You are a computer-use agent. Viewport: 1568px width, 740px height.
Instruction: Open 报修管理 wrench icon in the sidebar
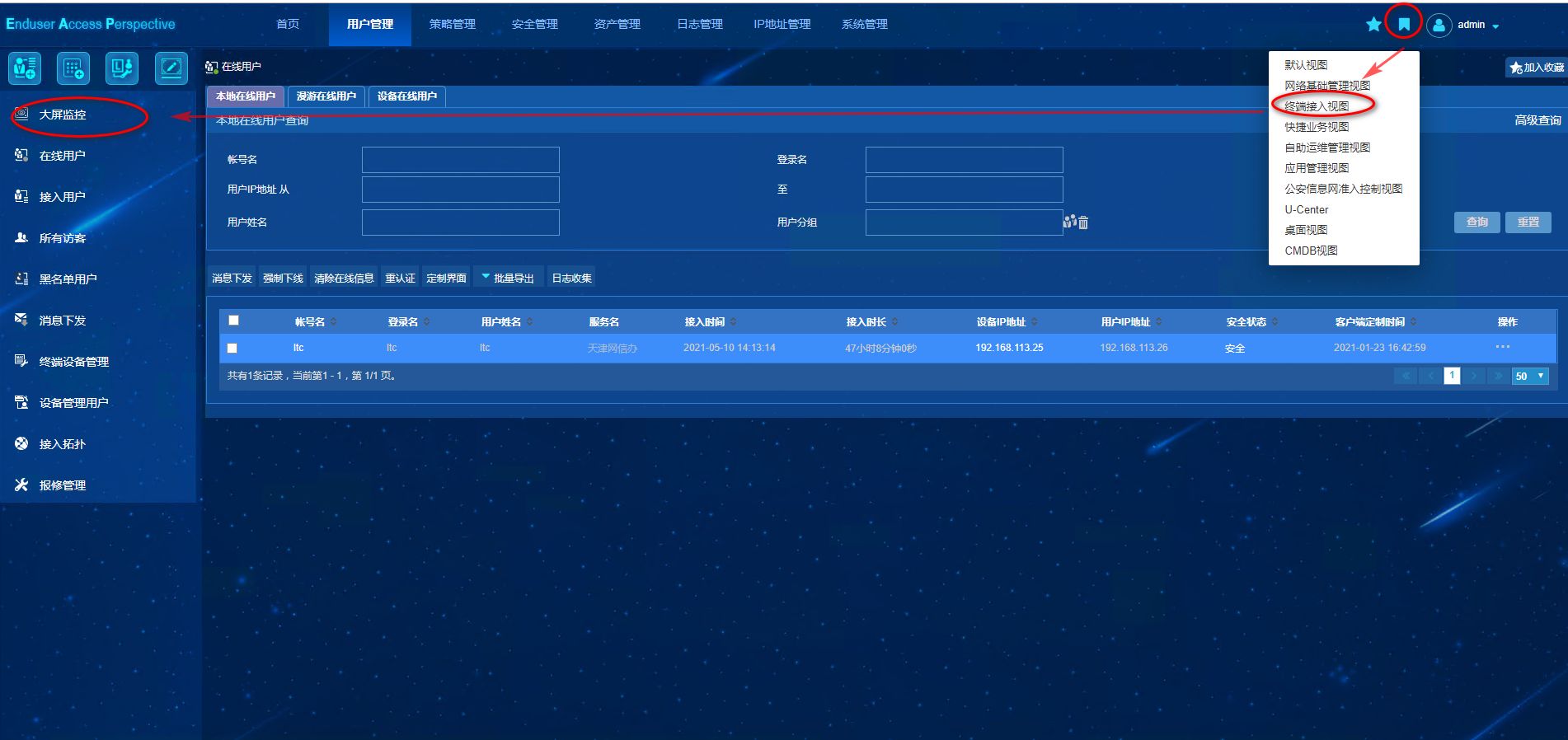click(22, 485)
